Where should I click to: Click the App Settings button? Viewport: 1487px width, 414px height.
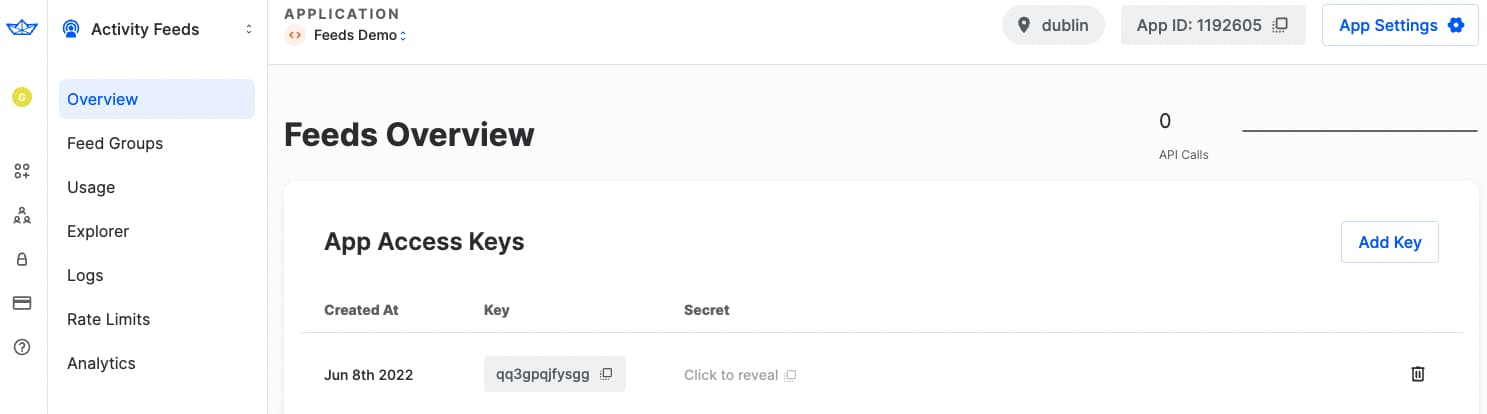click(x=1400, y=26)
